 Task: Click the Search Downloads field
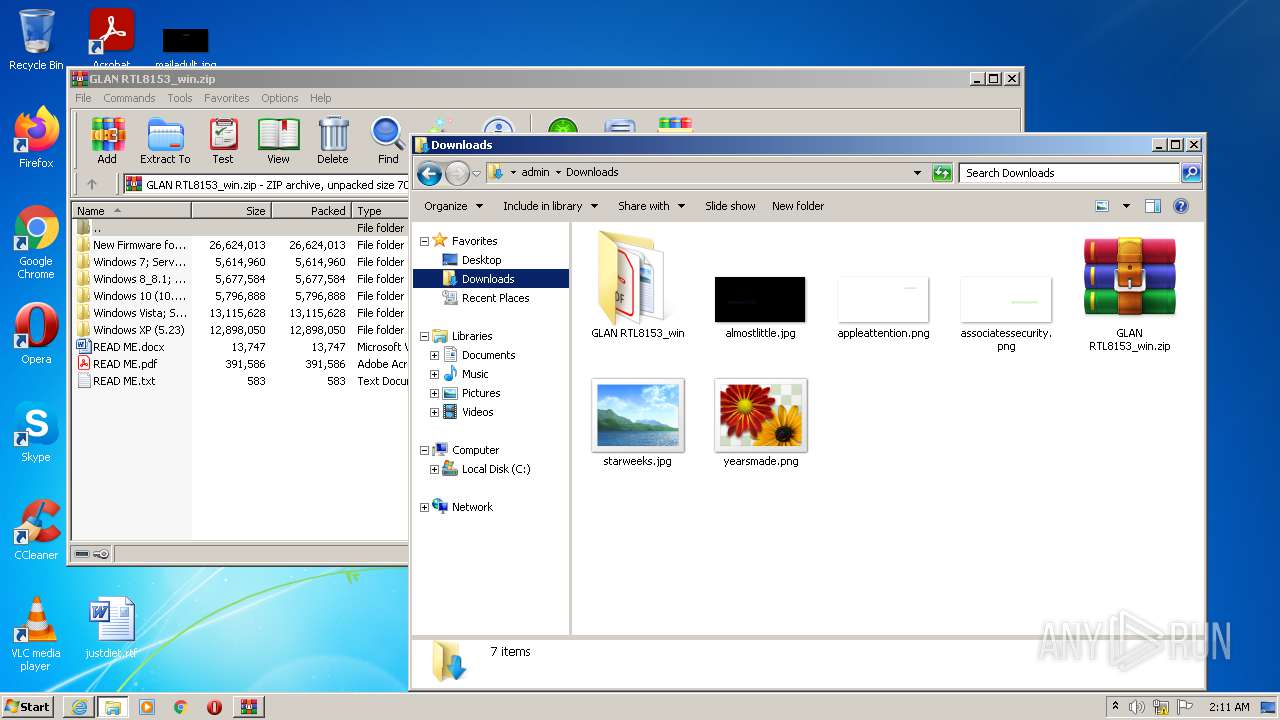pos(1069,173)
